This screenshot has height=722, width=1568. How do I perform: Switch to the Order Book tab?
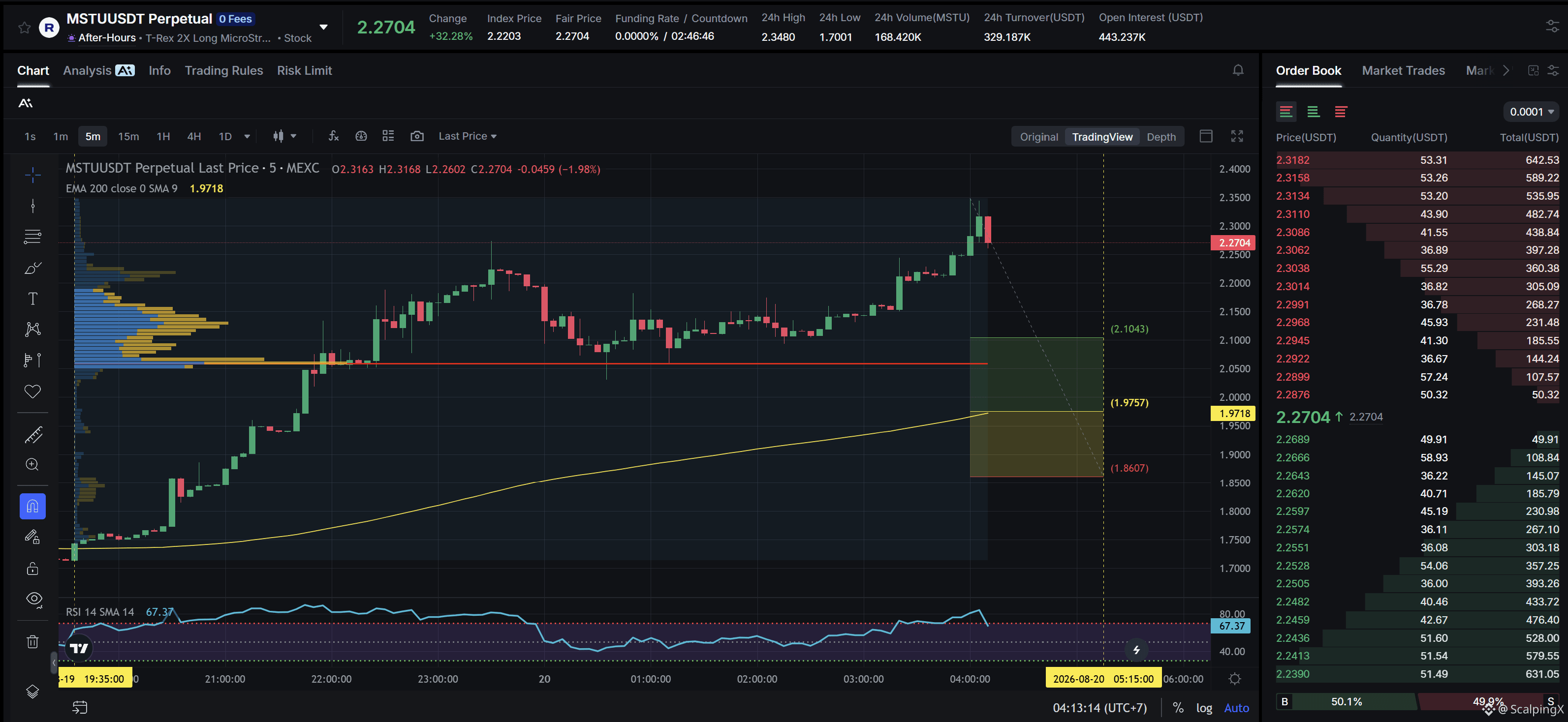1308,70
